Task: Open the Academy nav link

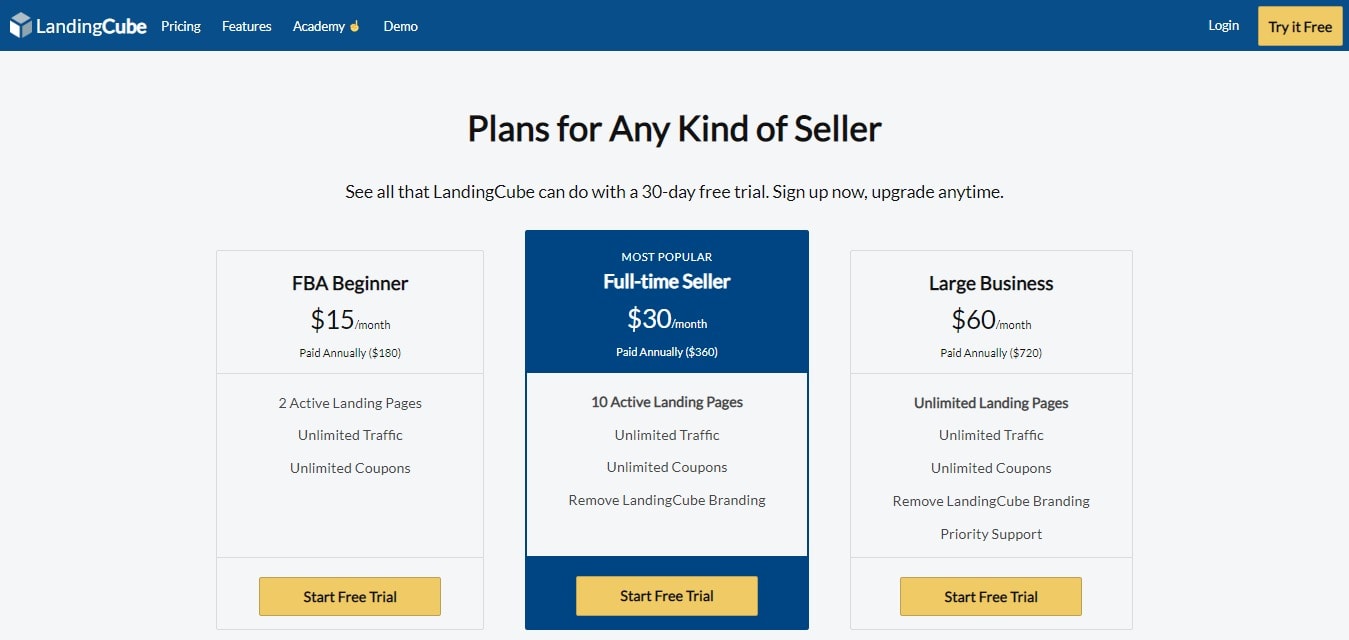Action: (x=319, y=26)
